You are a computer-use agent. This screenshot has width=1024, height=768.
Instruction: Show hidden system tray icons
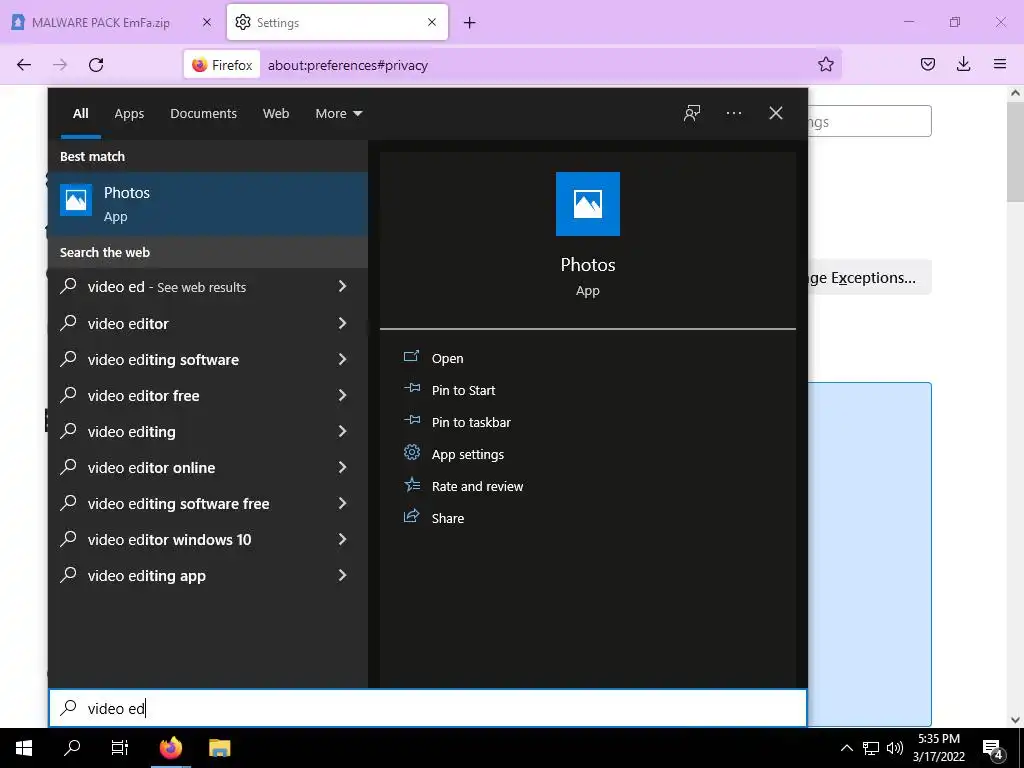coord(846,748)
